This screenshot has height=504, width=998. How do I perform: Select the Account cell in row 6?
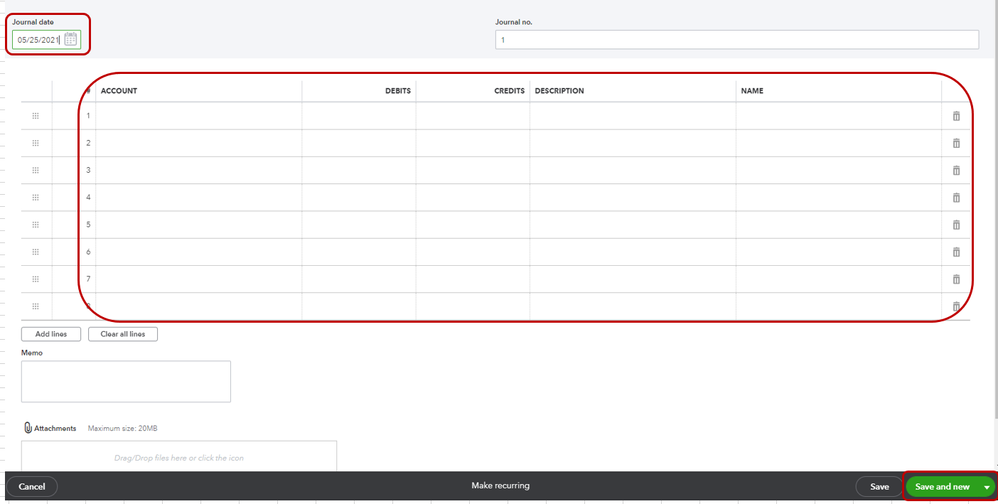coord(199,252)
